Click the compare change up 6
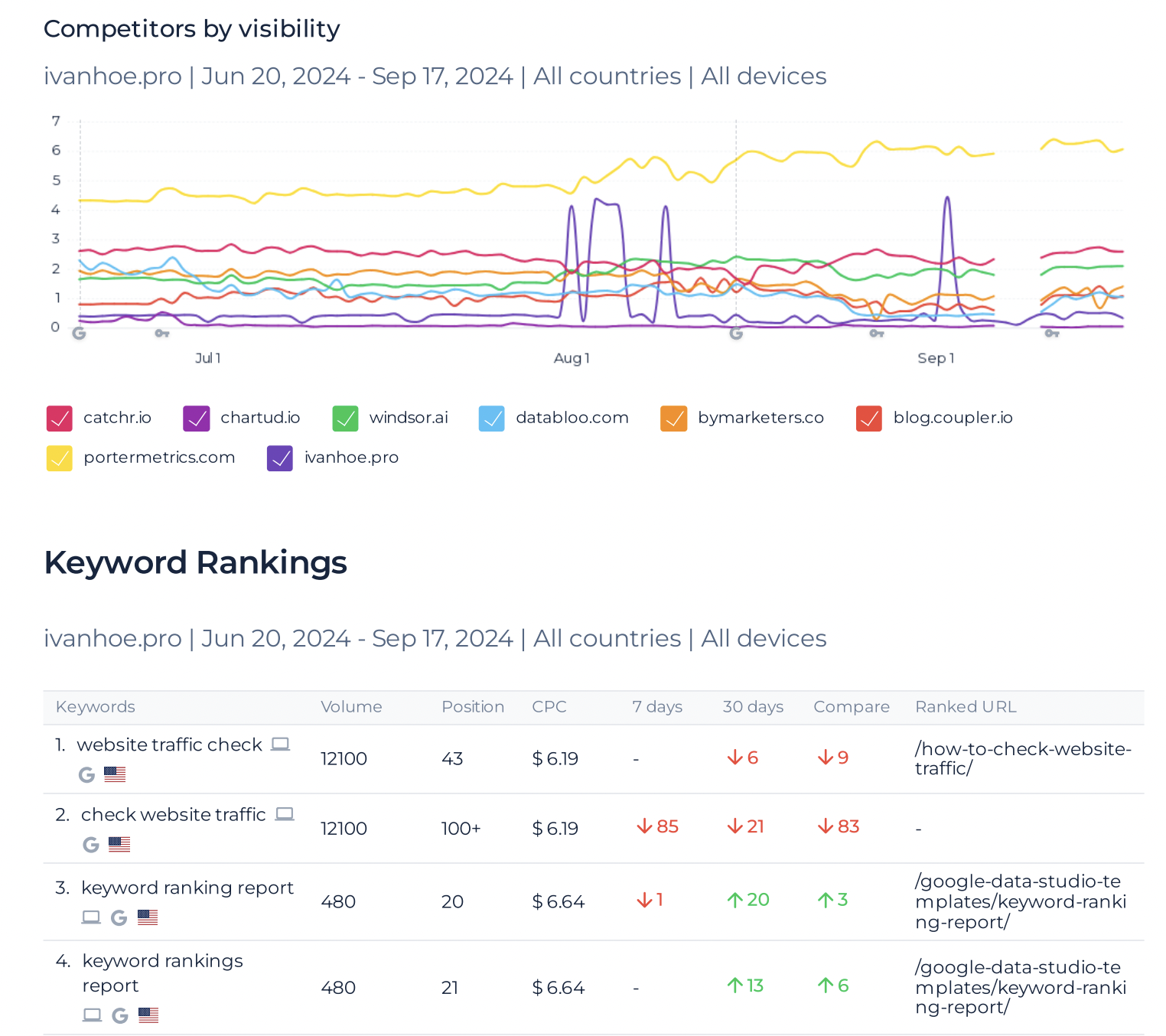1166x1036 pixels. pyautogui.click(x=833, y=986)
